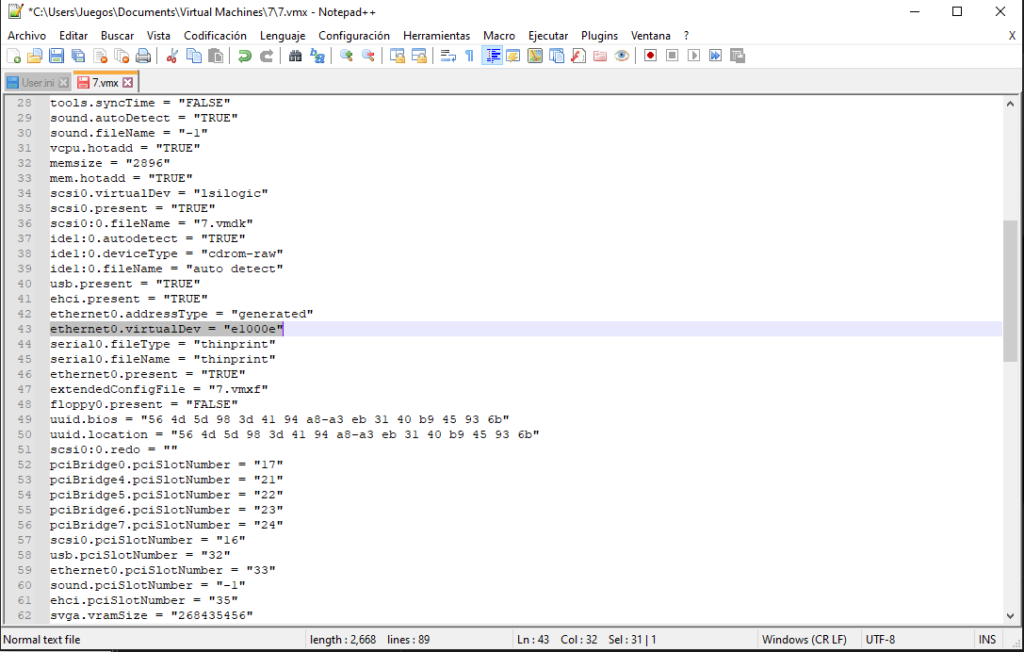Click the Save All toolbar icon
Viewport: 1024px width, 652px height.
click(x=78, y=56)
